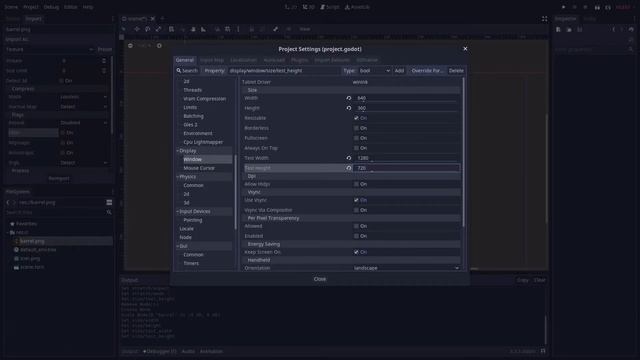Click the Test Width value slider field

coord(407,158)
